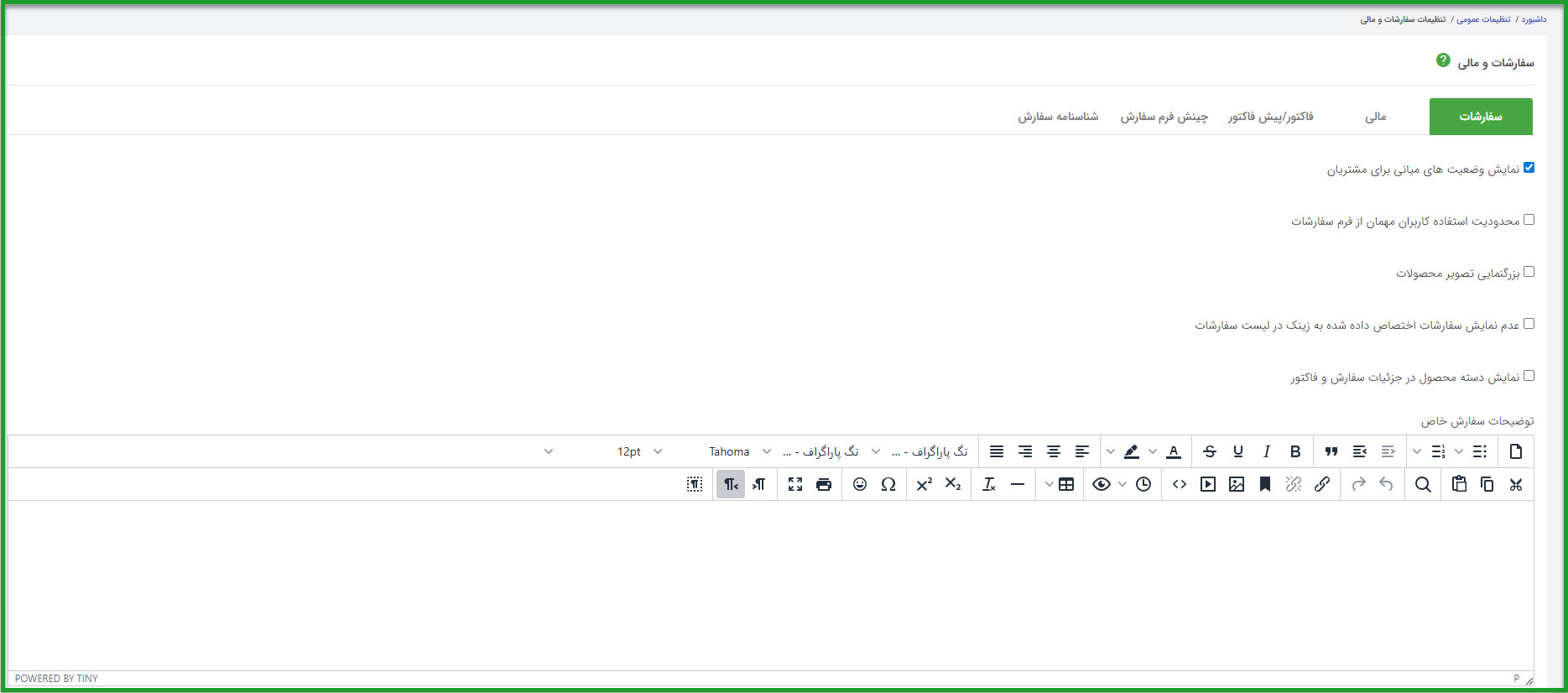Cut selection with scissors icon
Screen dimensions: 1568x693
[x=1515, y=484]
